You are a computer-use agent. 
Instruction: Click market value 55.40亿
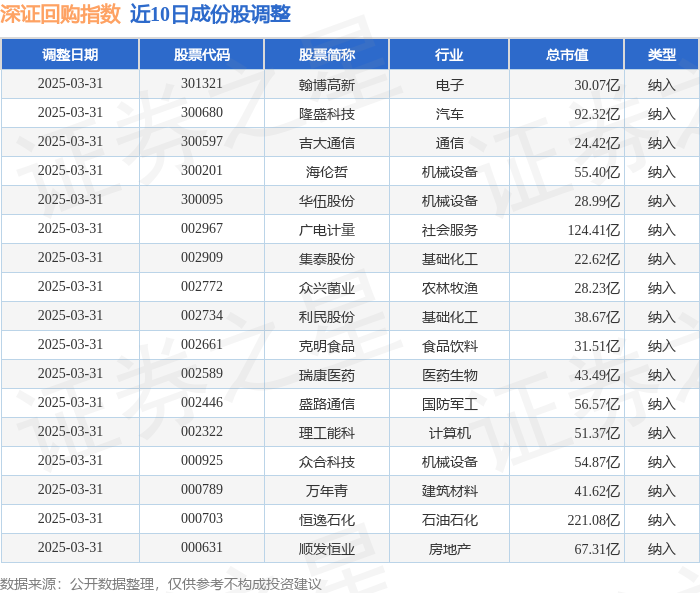coord(597,172)
